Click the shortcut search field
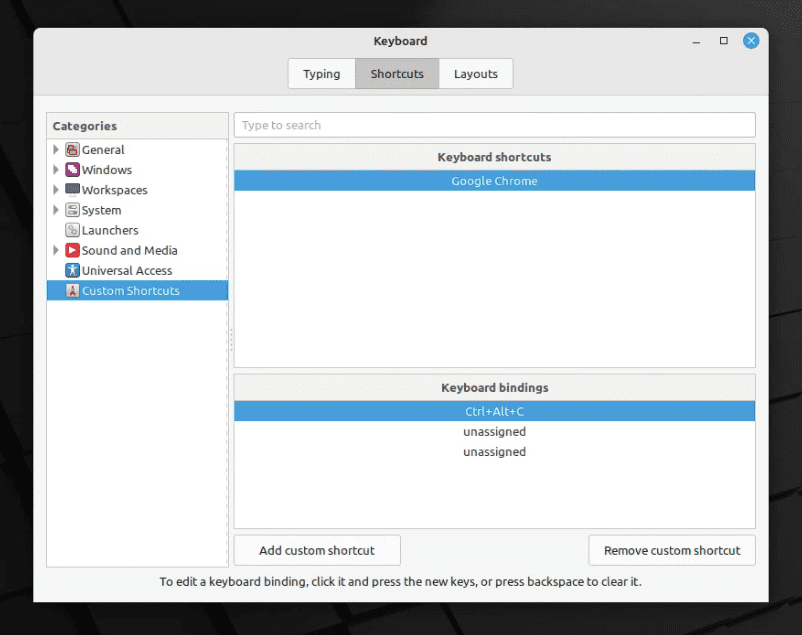This screenshot has width=802, height=635. [x=494, y=124]
